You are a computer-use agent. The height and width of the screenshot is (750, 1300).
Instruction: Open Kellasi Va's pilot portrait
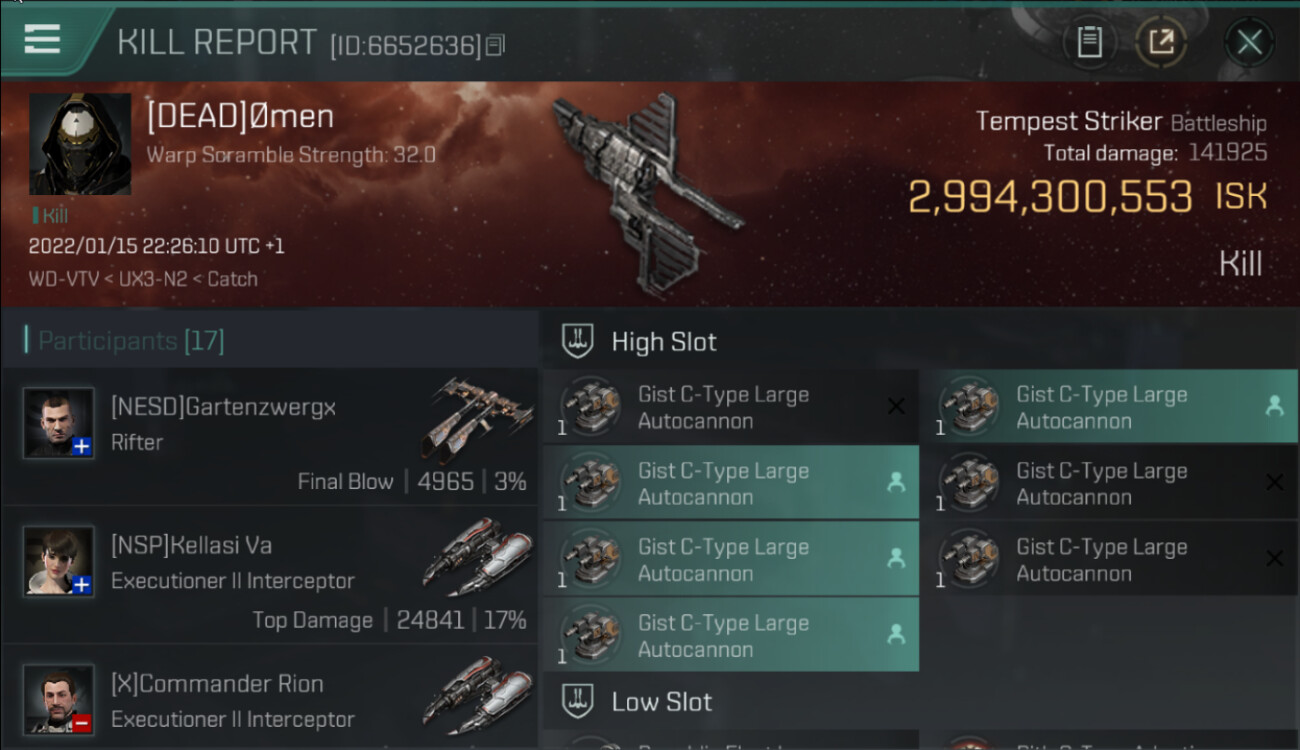coord(59,561)
